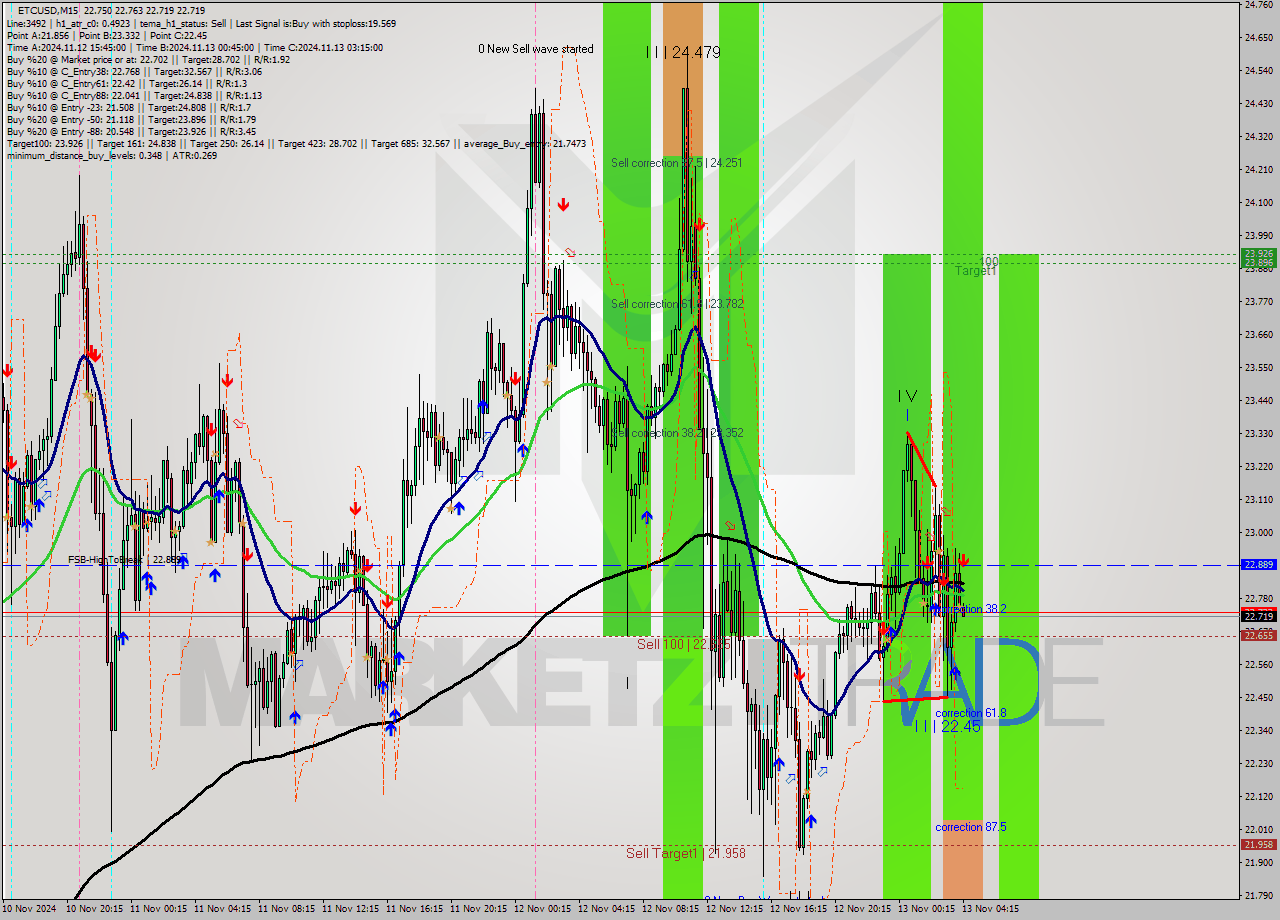Click the '10 Nov 20:15' time axis label
The height and width of the screenshot is (920, 1280).
point(95,909)
